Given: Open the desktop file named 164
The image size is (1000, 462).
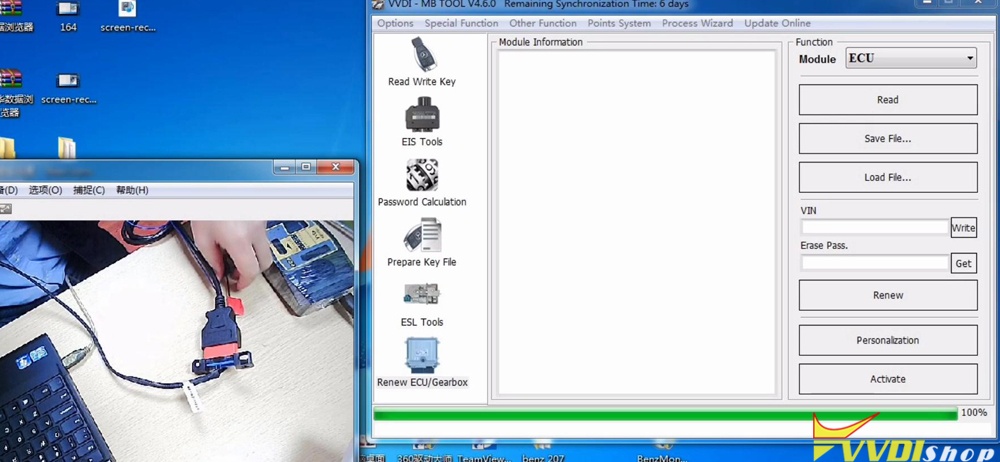Looking at the screenshot, I should (68, 17).
